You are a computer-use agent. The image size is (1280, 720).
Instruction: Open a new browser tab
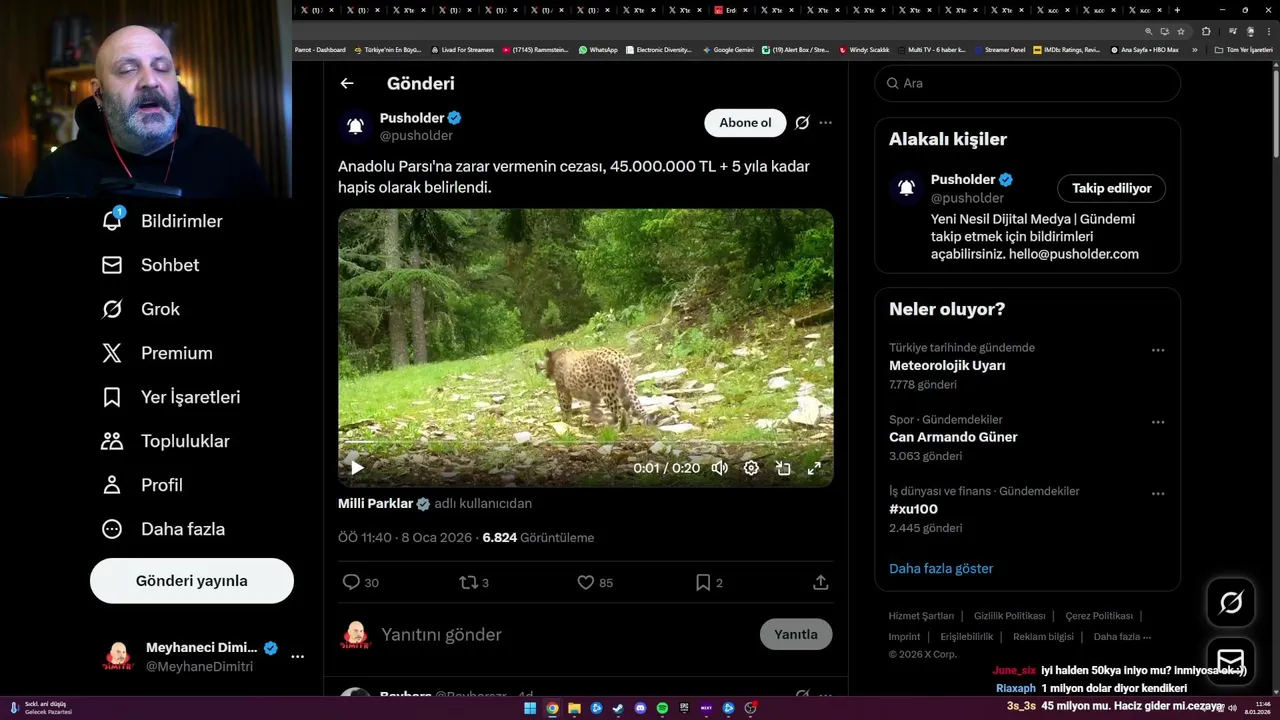pos(1176,10)
